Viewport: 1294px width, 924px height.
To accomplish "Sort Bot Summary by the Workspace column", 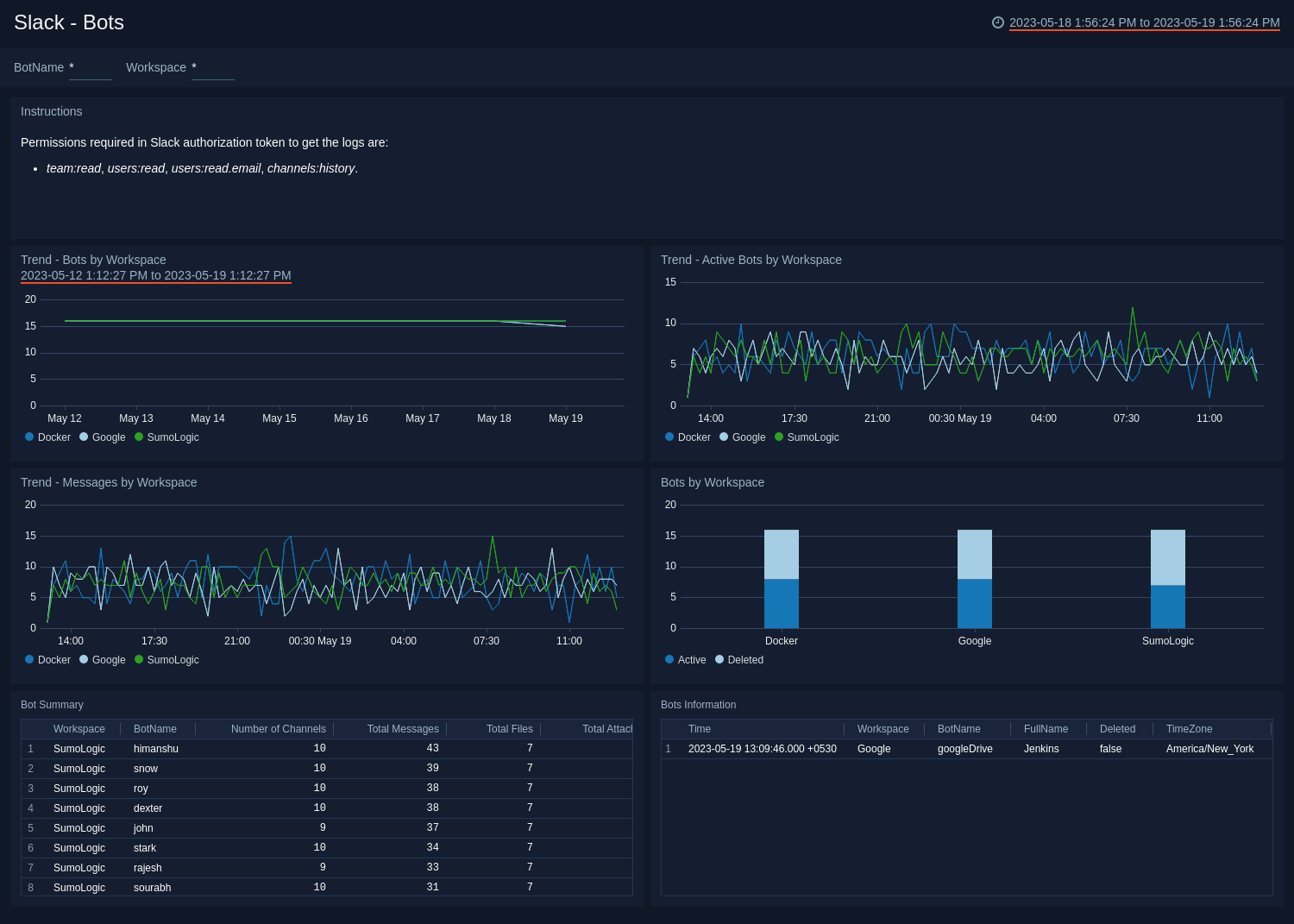I will (x=79, y=728).
